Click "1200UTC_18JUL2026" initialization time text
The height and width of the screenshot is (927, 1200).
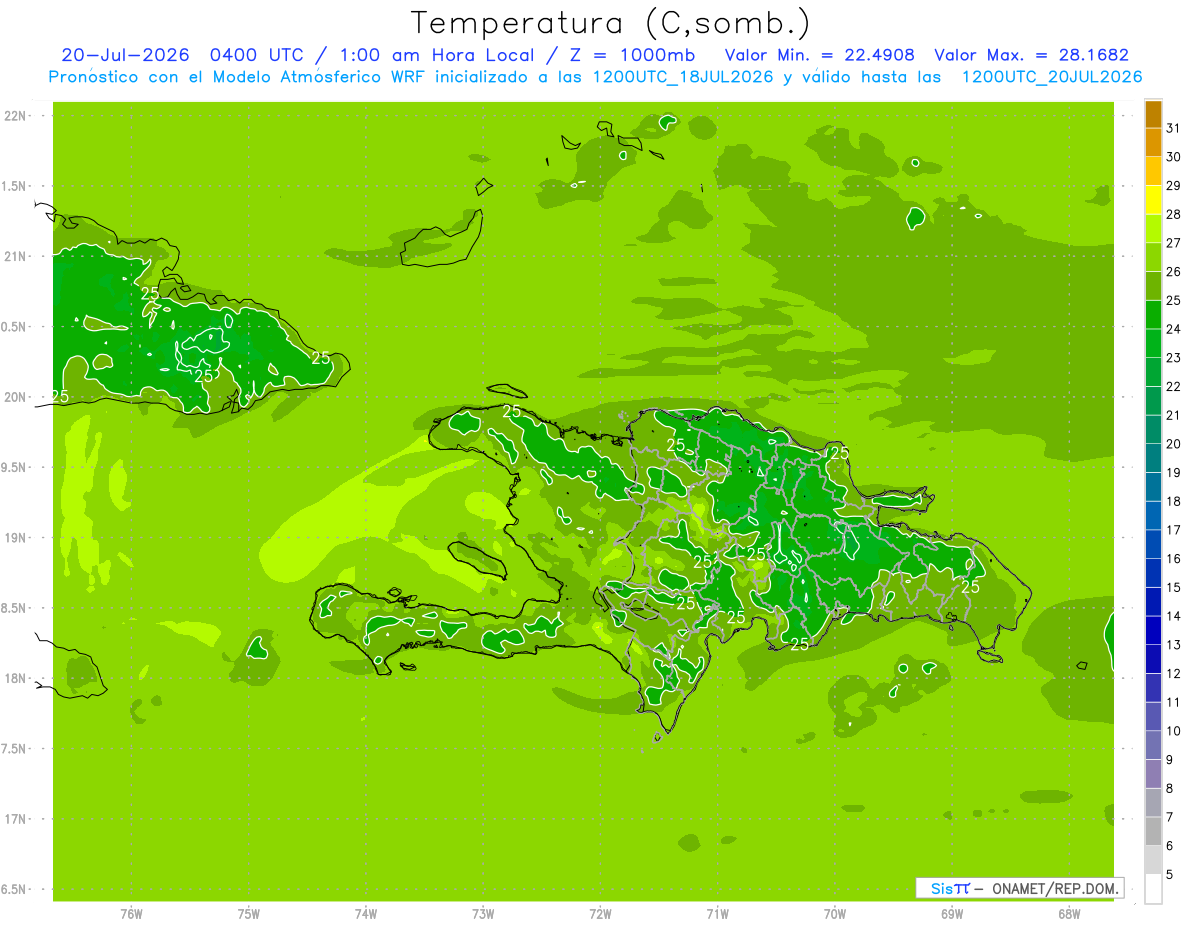click(683, 77)
